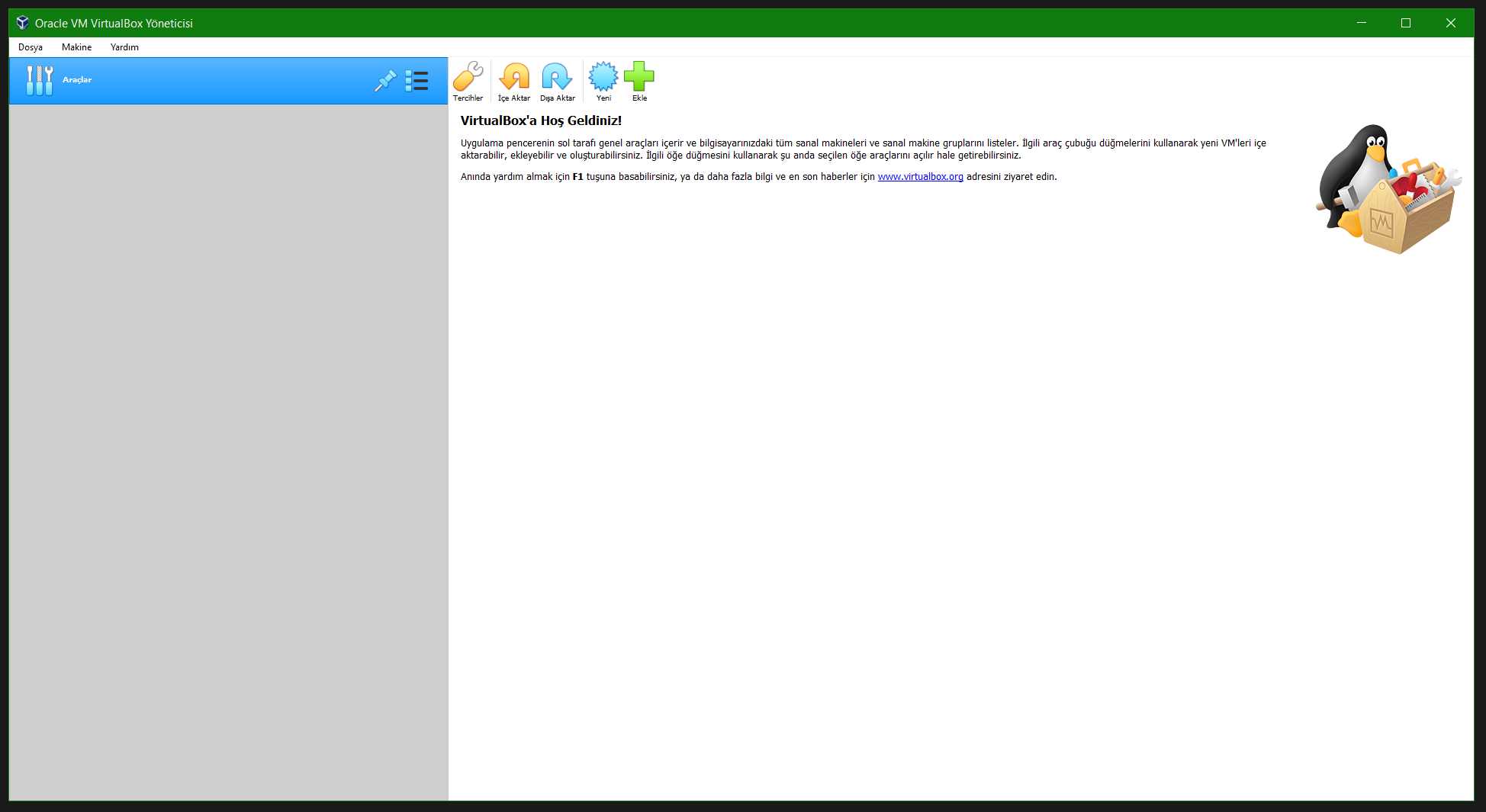Open the Yardım menu

124,47
